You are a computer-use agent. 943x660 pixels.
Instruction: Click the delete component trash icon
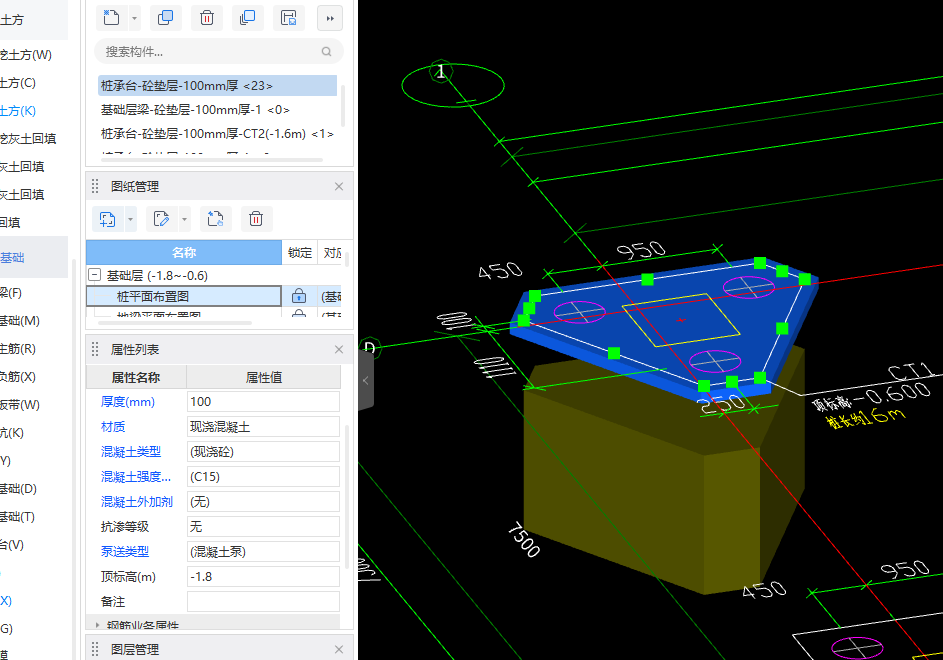pyautogui.click(x=207, y=18)
